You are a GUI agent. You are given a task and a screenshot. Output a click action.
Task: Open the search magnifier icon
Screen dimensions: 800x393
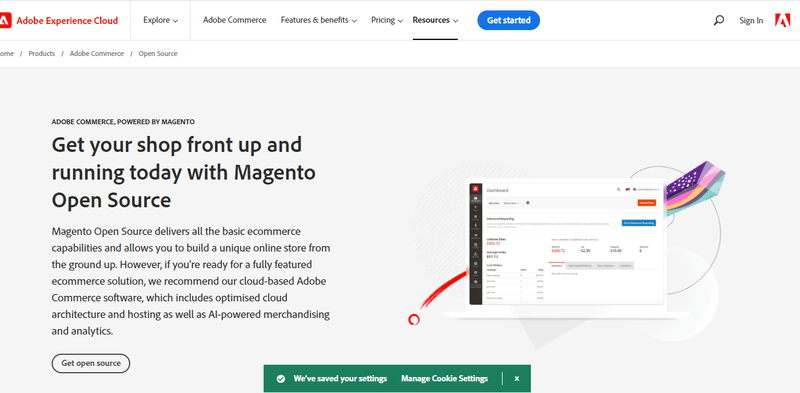(x=718, y=20)
